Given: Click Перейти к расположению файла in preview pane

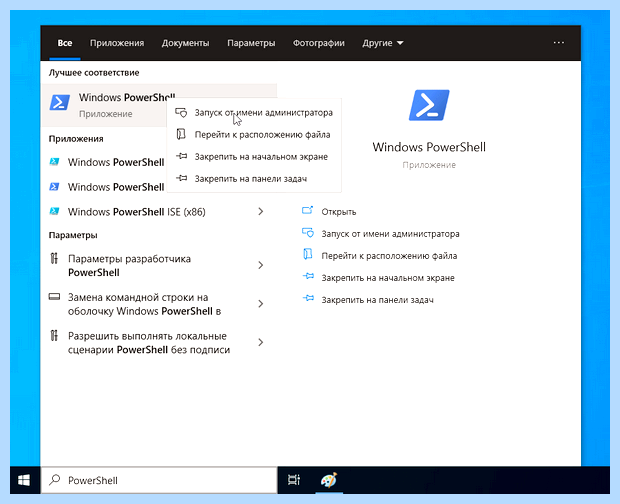Looking at the screenshot, I should click(x=389, y=256).
